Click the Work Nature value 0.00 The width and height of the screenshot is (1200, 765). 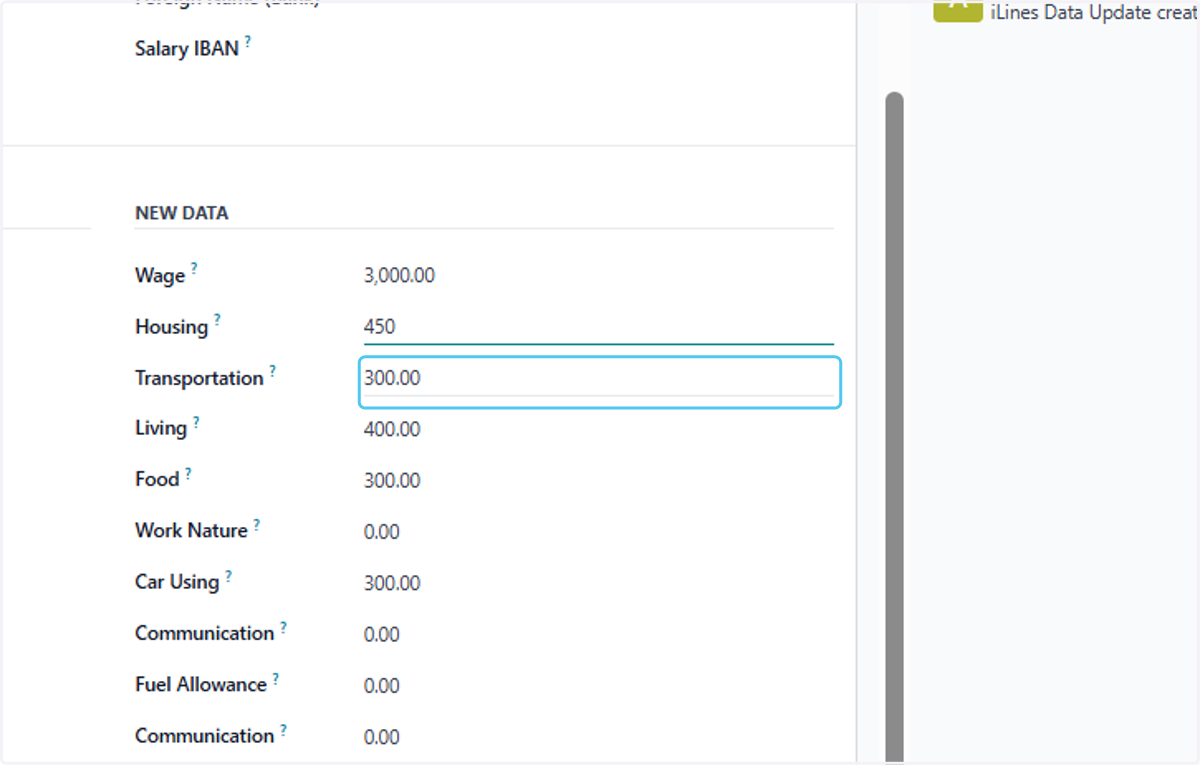(382, 532)
